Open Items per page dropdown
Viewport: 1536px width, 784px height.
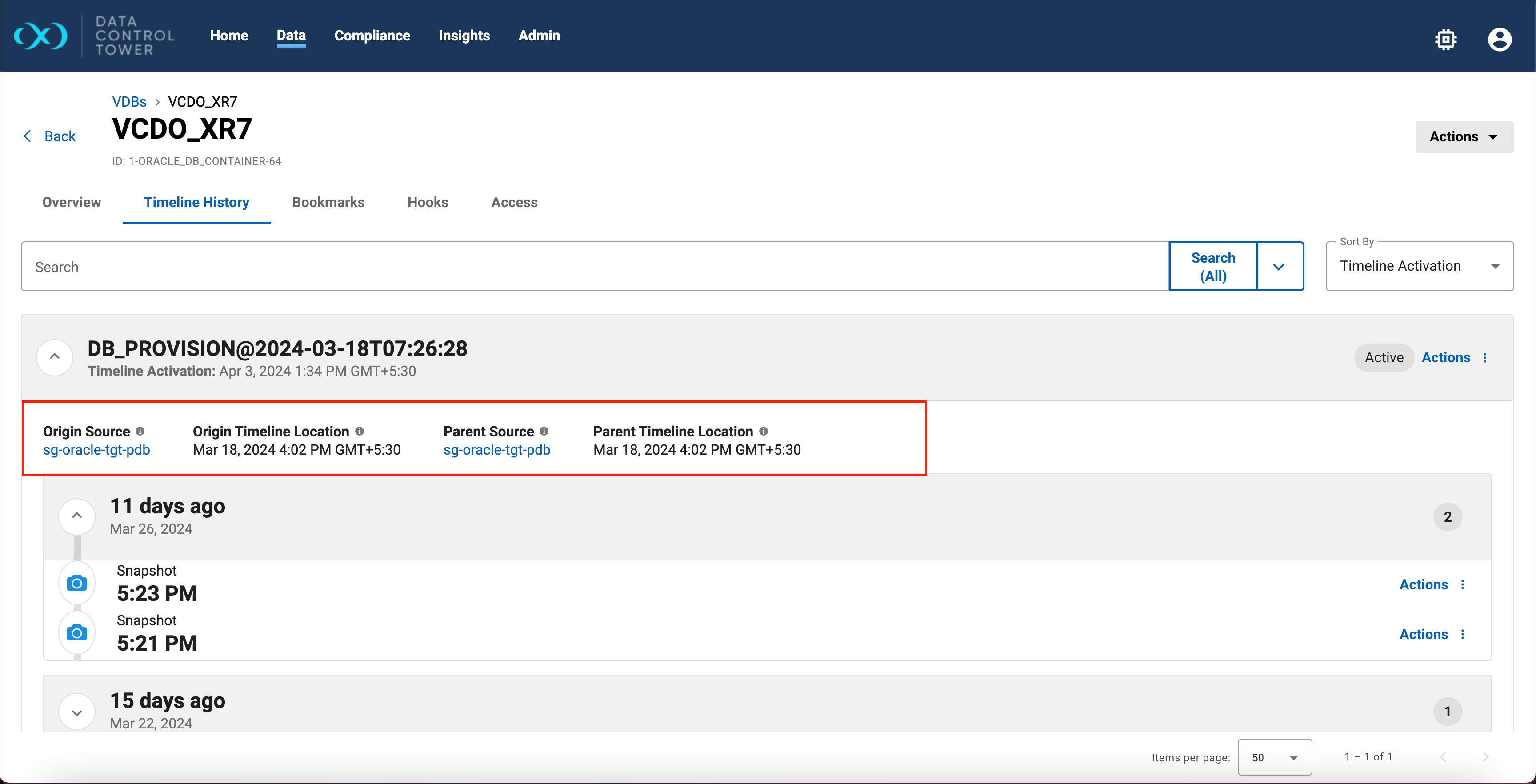tap(1274, 757)
